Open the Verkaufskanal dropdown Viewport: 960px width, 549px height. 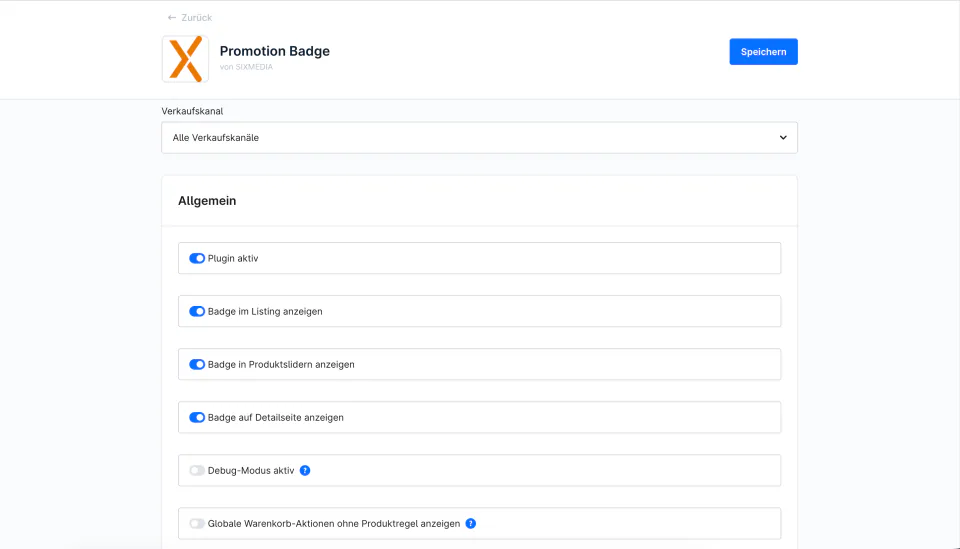click(x=479, y=138)
